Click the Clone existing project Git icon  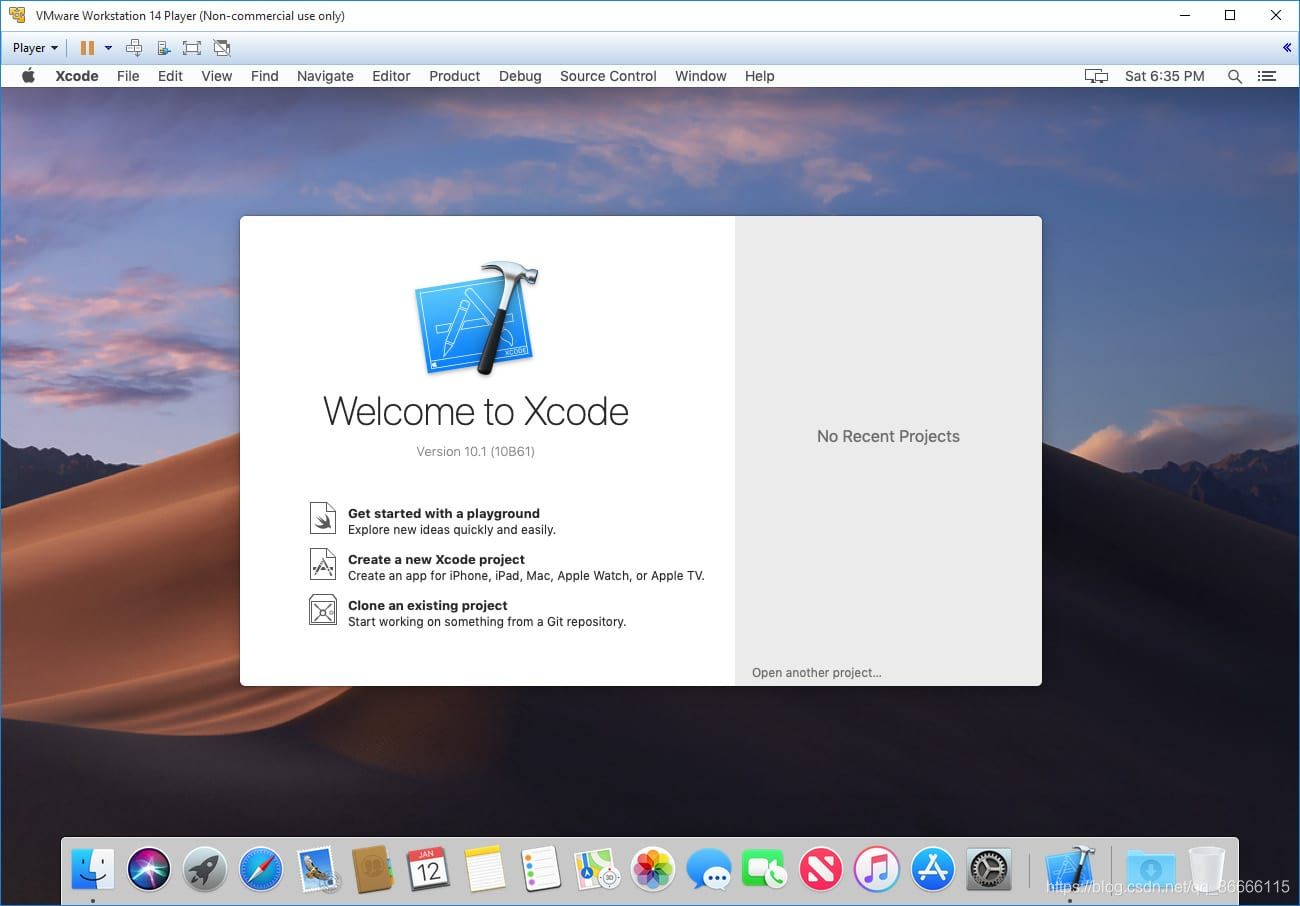pyautogui.click(x=322, y=611)
